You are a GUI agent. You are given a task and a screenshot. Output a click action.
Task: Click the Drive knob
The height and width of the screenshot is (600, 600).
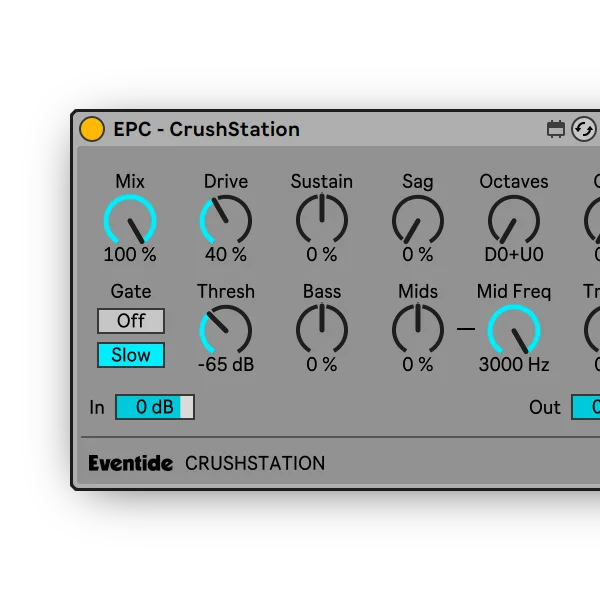click(226, 220)
